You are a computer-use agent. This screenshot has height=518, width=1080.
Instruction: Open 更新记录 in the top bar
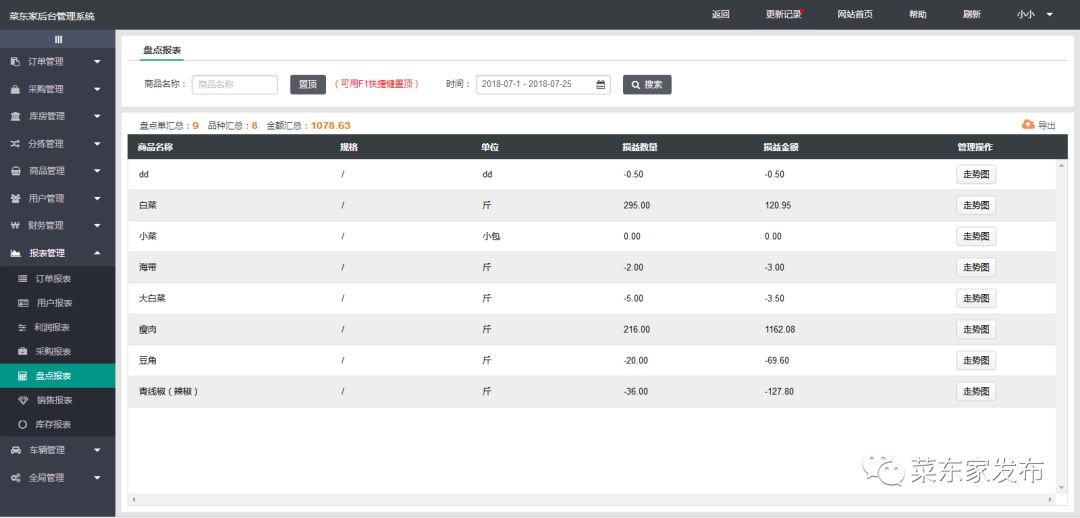tap(784, 14)
